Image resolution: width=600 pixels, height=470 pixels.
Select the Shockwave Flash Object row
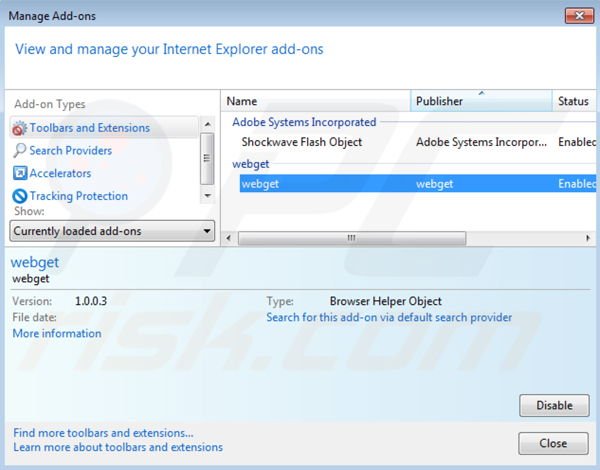point(417,142)
